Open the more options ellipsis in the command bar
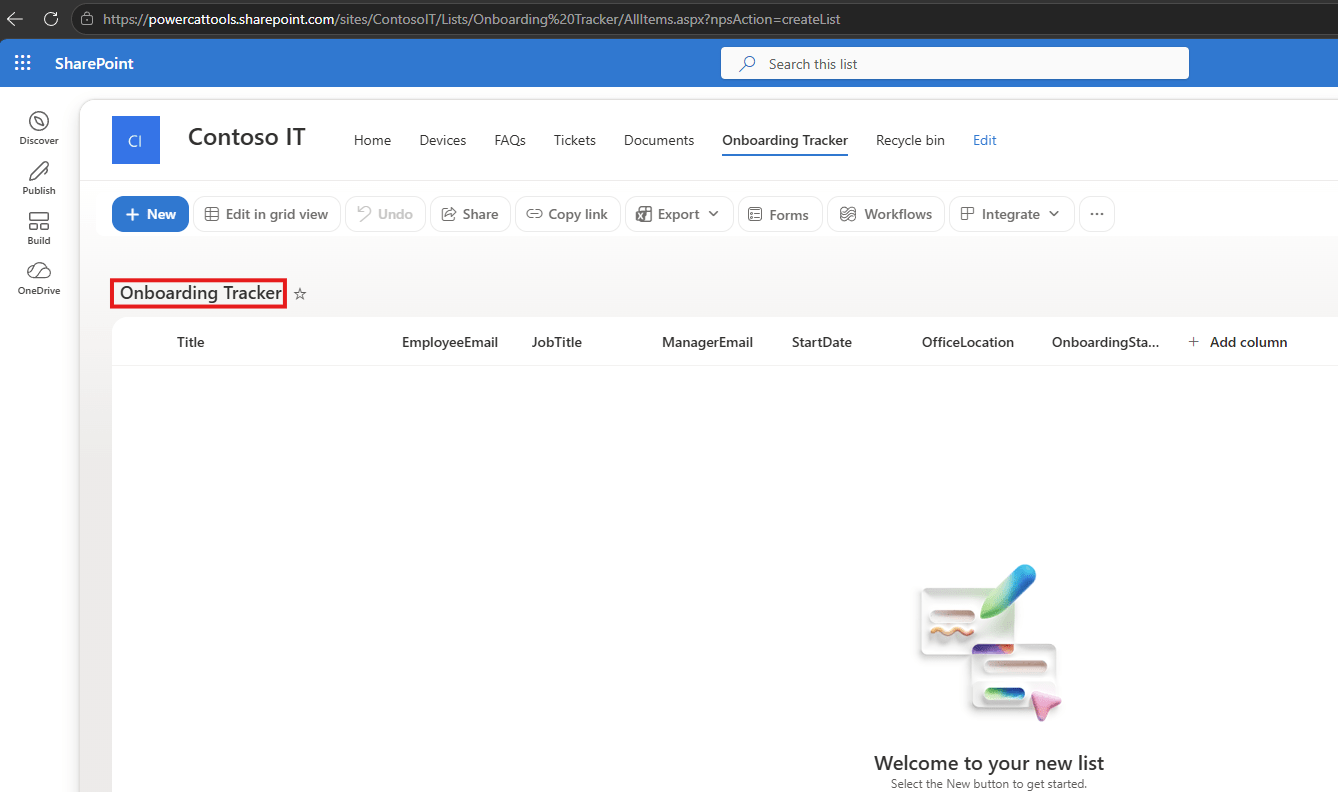The height and width of the screenshot is (792, 1338). 1097,214
